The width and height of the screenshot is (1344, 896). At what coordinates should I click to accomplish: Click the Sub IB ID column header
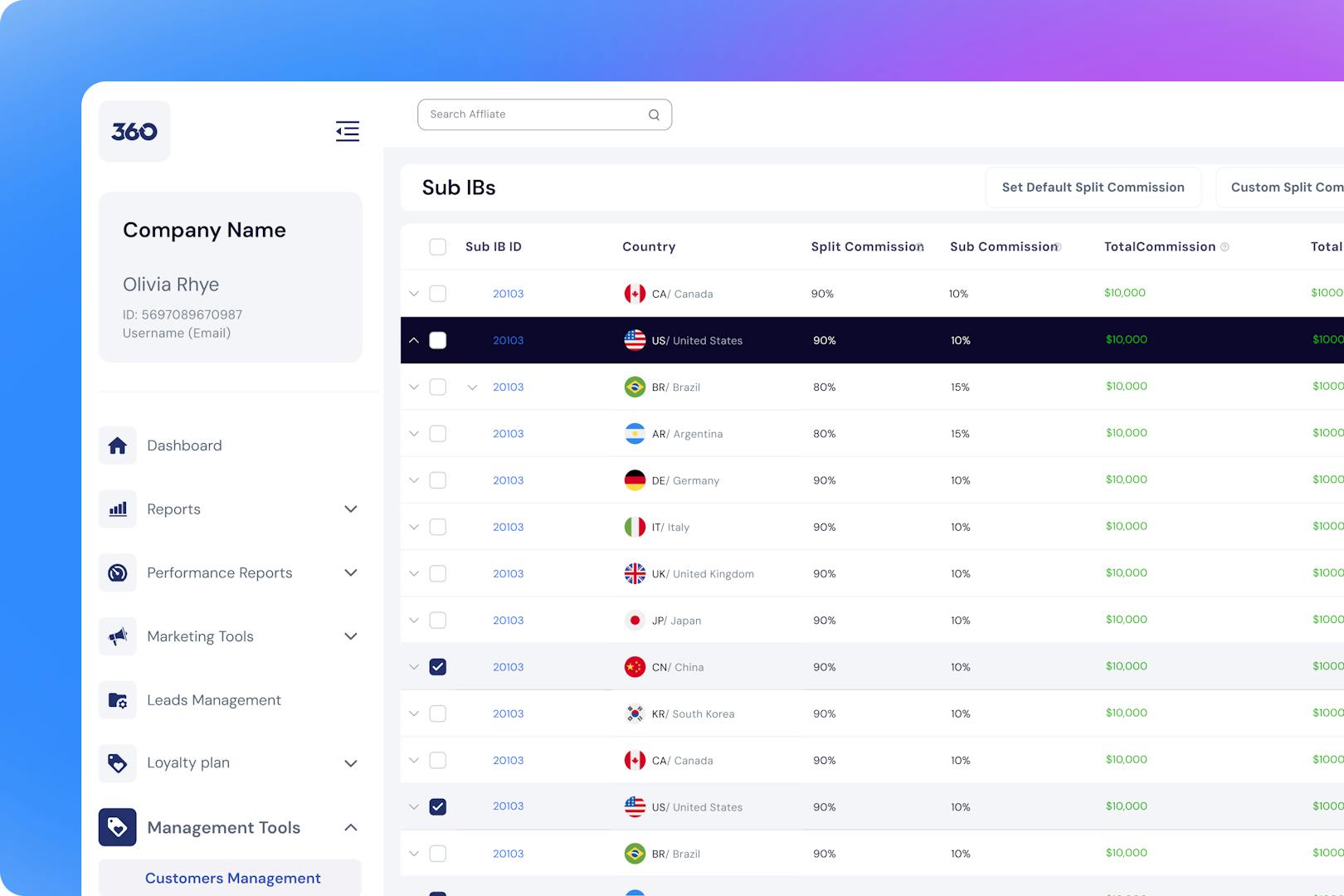(494, 246)
